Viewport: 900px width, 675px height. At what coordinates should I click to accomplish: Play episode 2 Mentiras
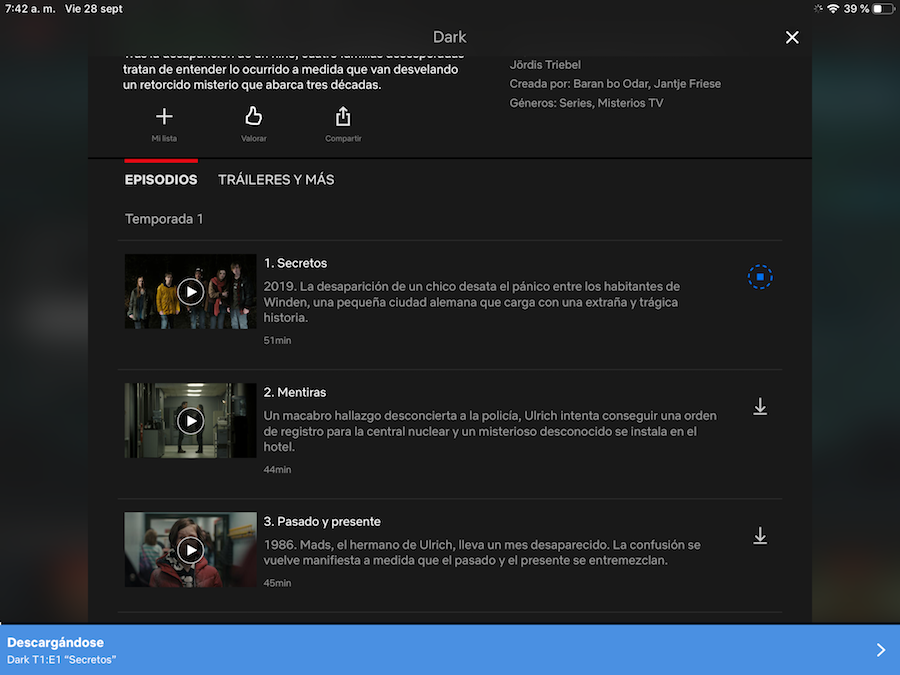coord(190,421)
